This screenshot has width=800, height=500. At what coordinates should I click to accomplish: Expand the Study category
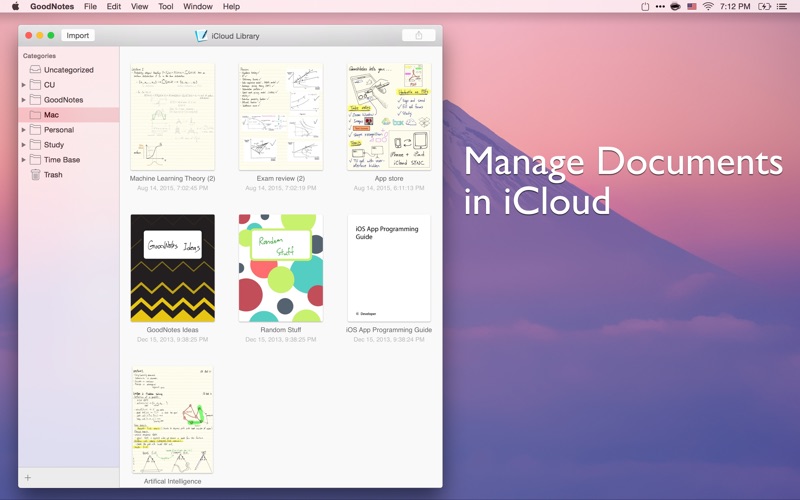point(23,144)
